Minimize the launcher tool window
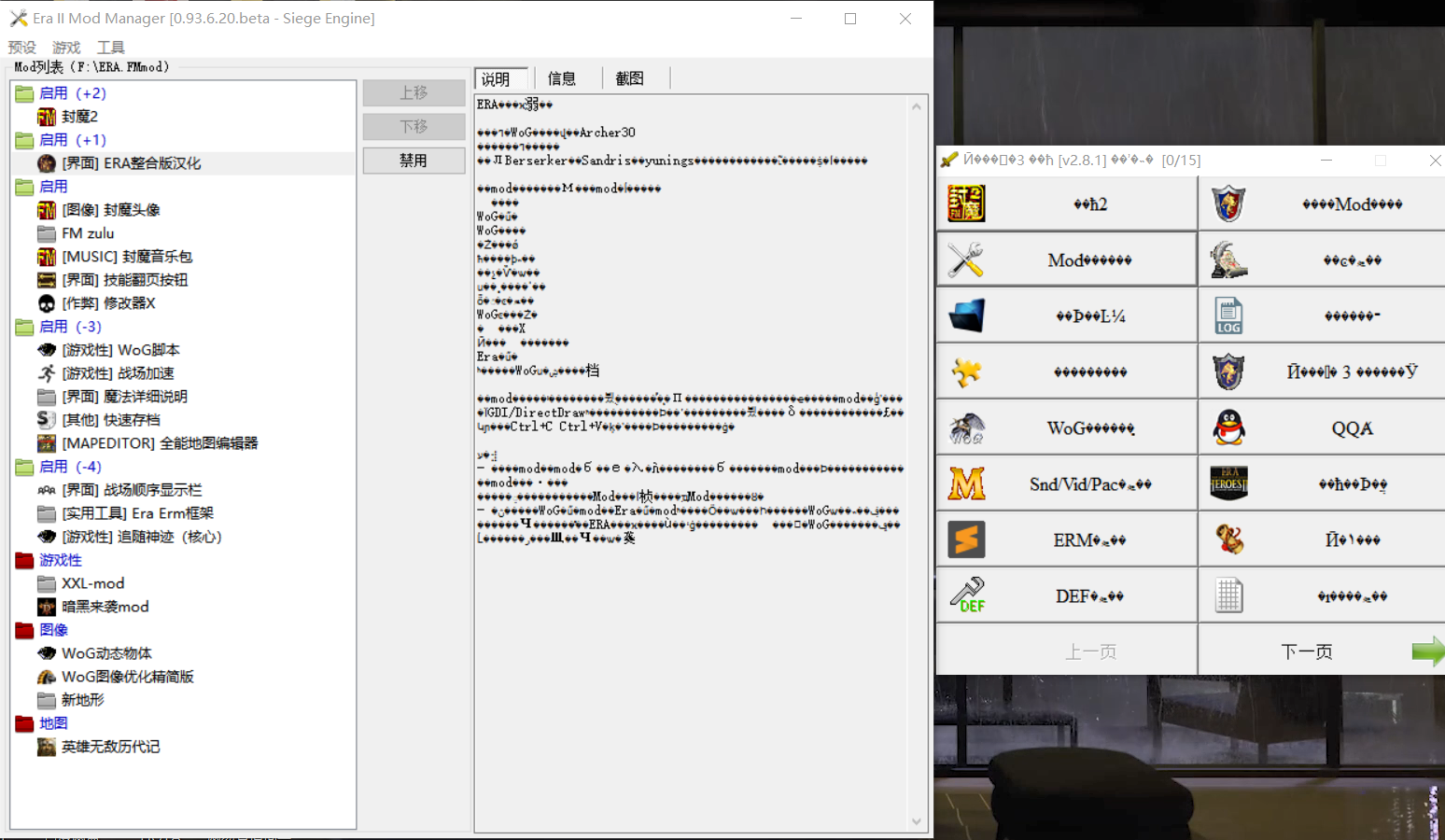Screen dimensions: 1445x840 pyautogui.click(x=1326, y=161)
